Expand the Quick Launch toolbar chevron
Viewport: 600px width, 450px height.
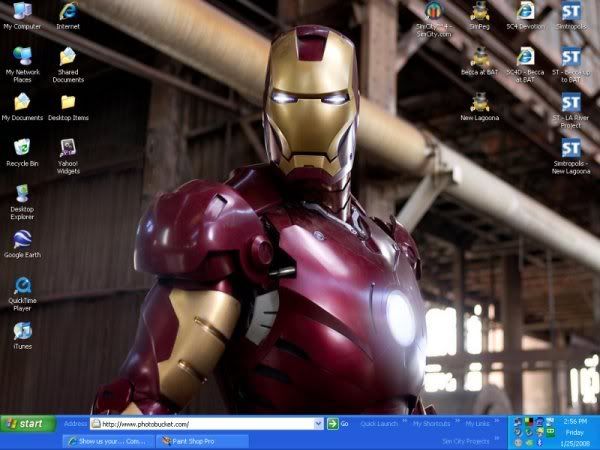(404, 422)
